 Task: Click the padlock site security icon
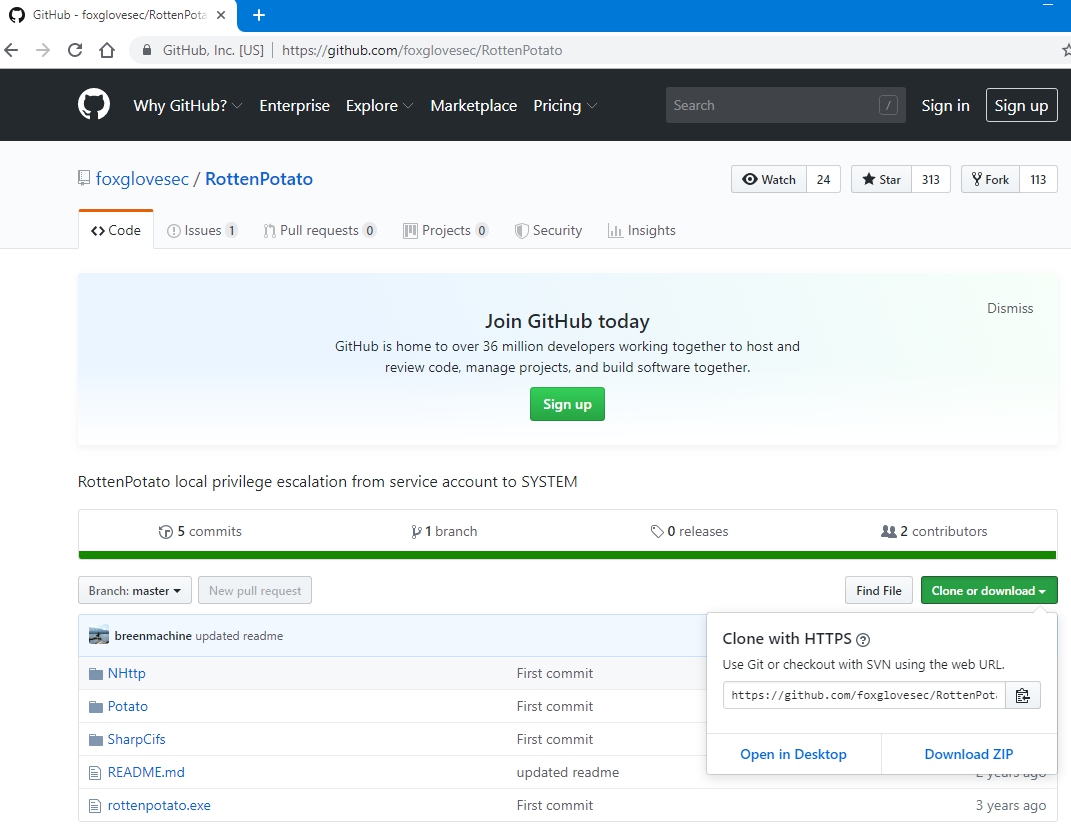click(x=146, y=50)
